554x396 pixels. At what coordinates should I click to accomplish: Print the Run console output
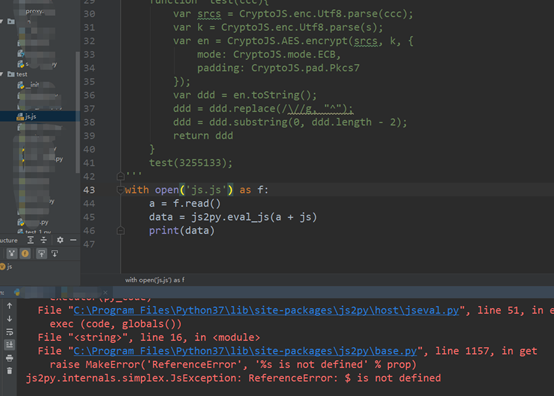coord(10,358)
